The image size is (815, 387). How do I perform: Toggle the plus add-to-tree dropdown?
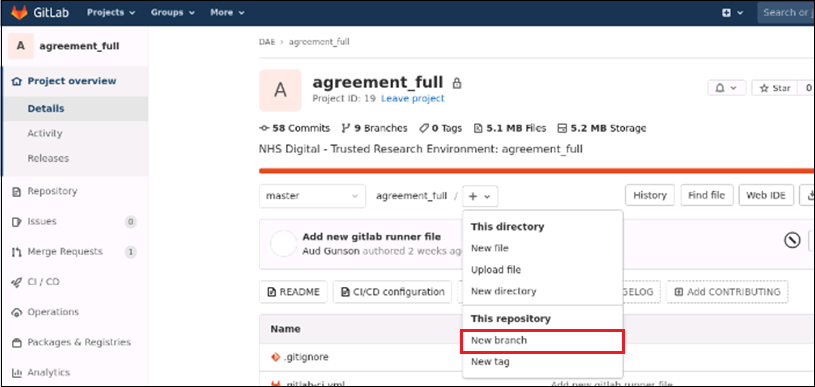pos(480,196)
